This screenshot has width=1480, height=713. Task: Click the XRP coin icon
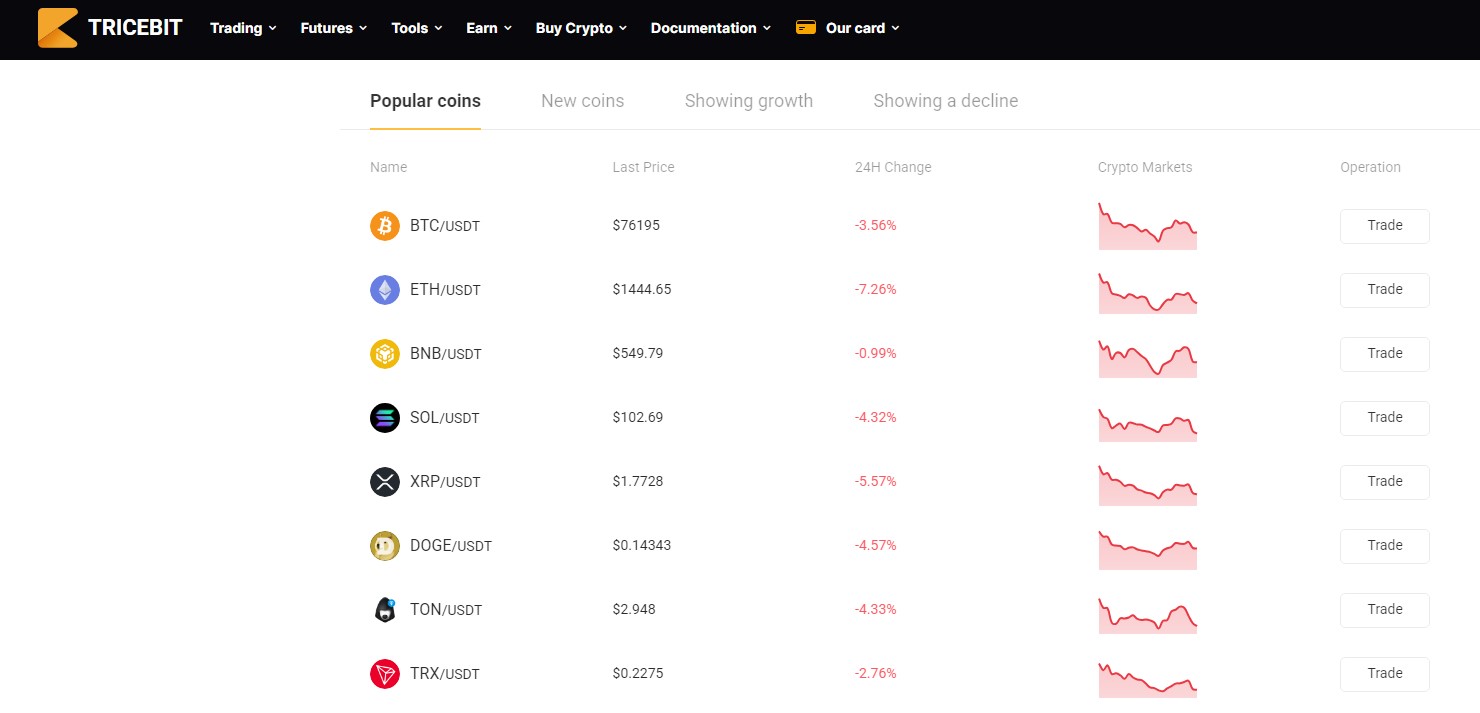pyautogui.click(x=385, y=482)
